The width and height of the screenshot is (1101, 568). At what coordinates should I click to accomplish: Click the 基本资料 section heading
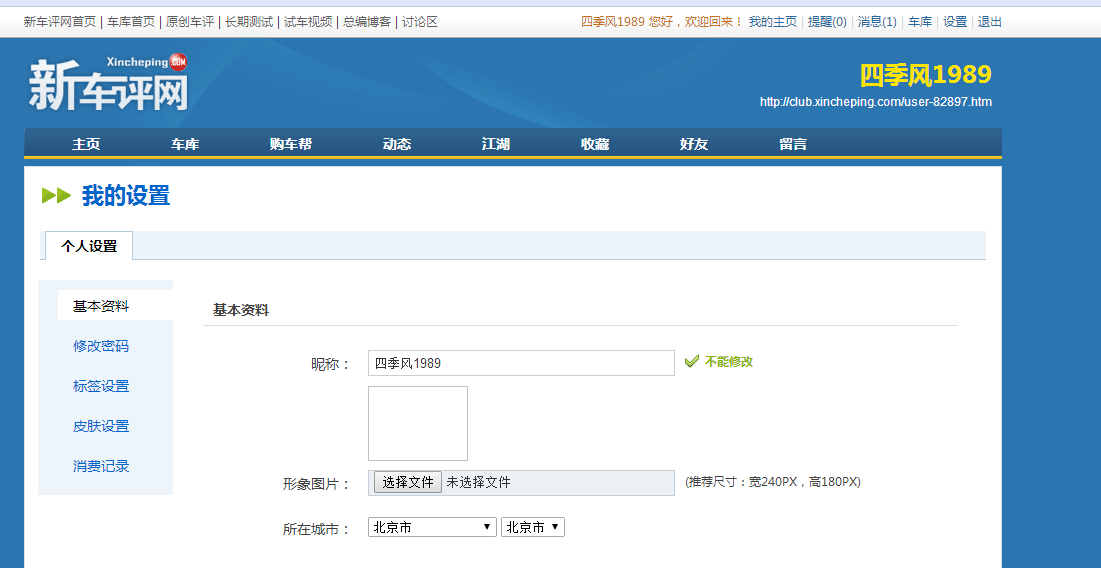[x=241, y=310]
